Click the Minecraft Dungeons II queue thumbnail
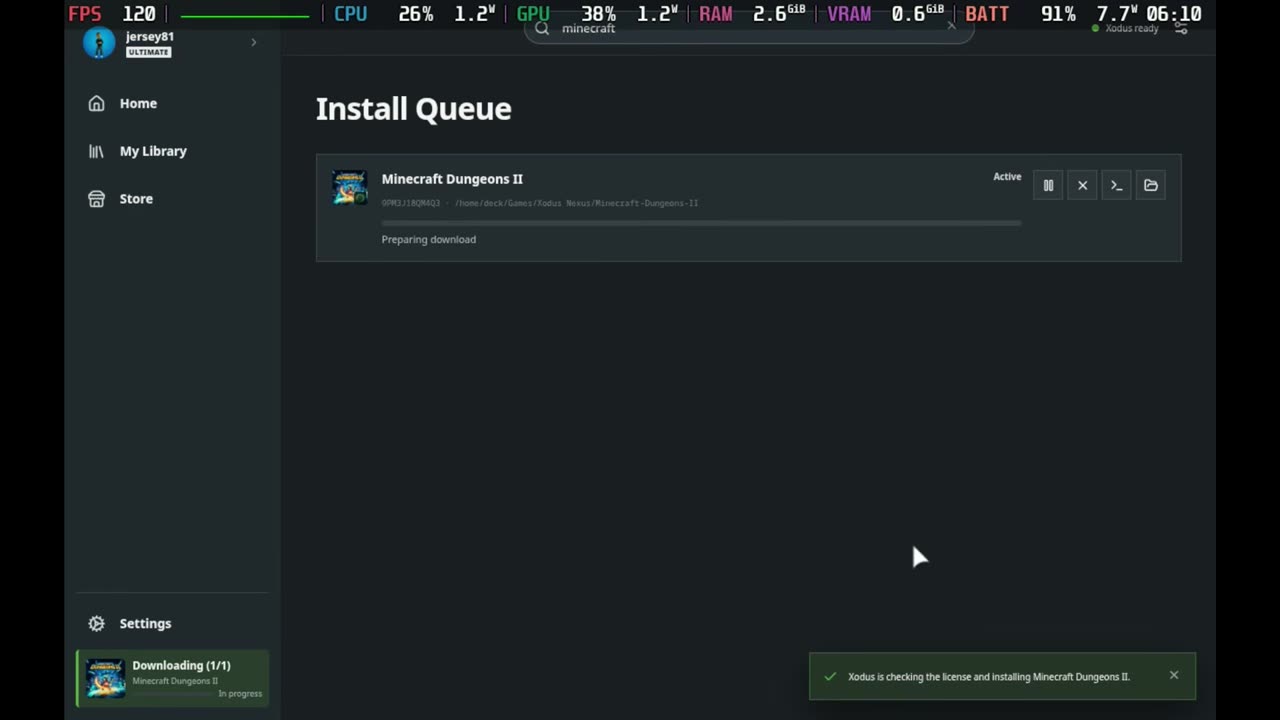This screenshot has width=1280, height=720. [350, 187]
